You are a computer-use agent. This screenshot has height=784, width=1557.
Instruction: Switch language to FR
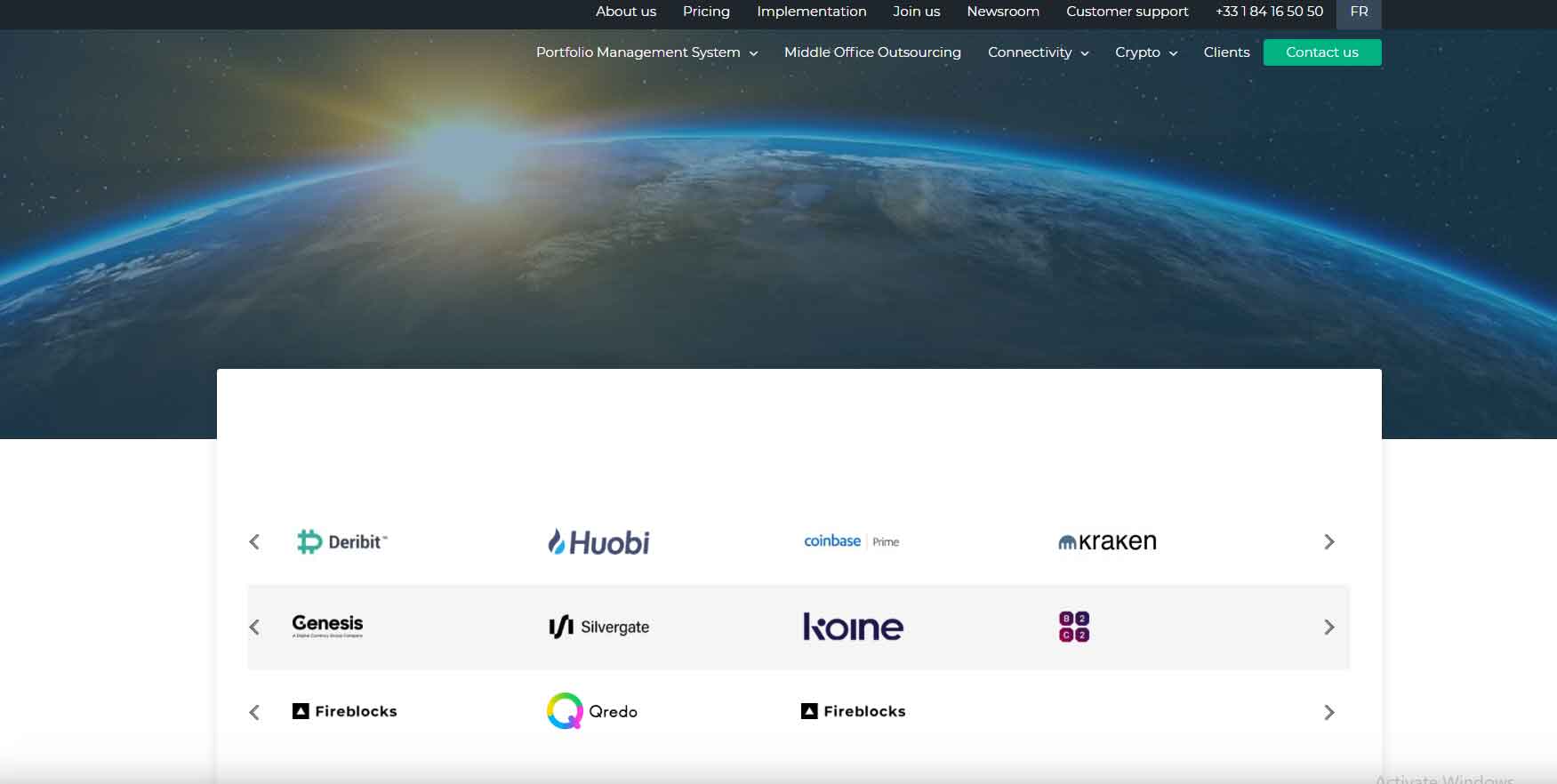(x=1359, y=12)
